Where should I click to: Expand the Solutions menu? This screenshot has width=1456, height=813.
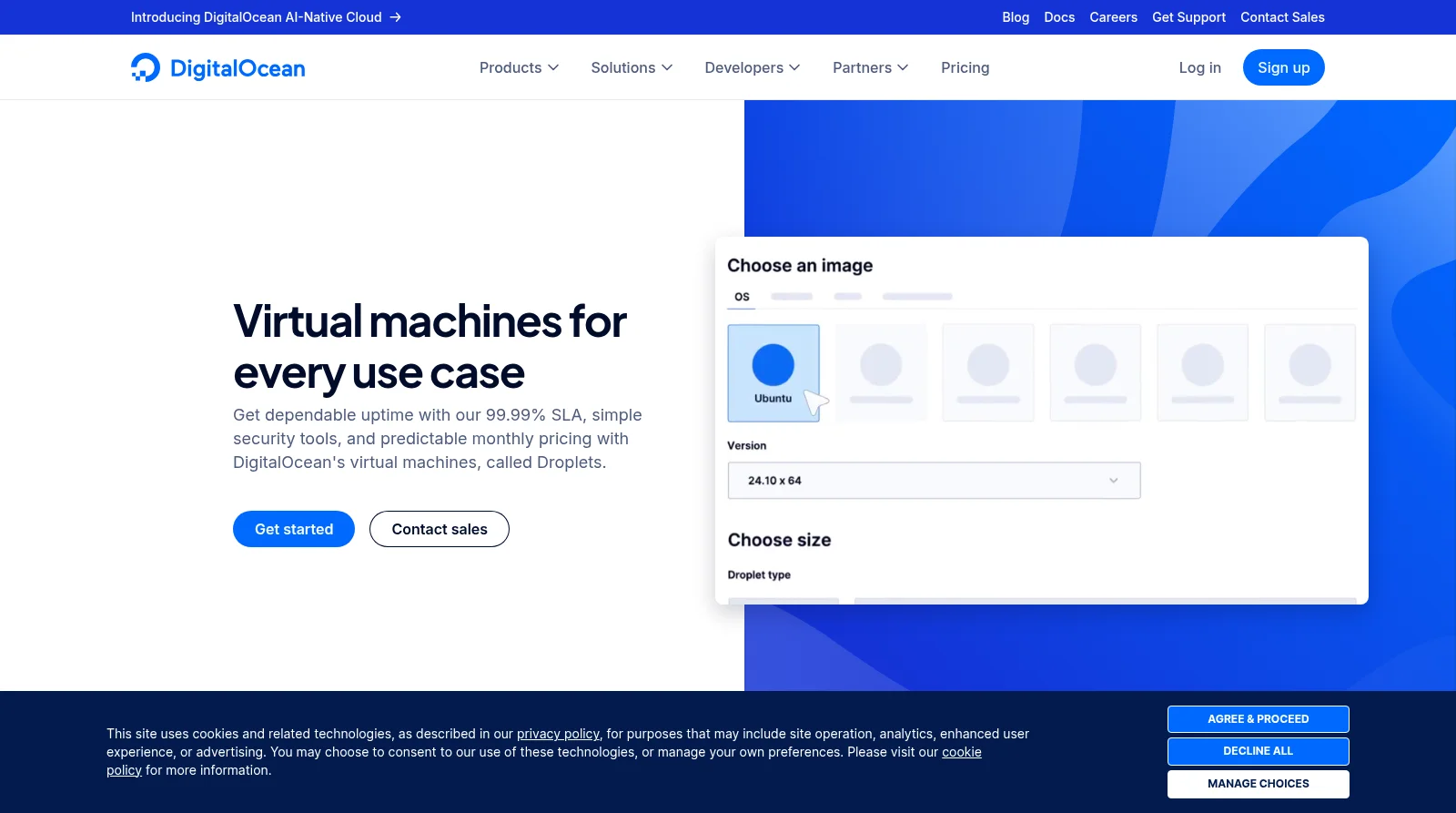[632, 67]
